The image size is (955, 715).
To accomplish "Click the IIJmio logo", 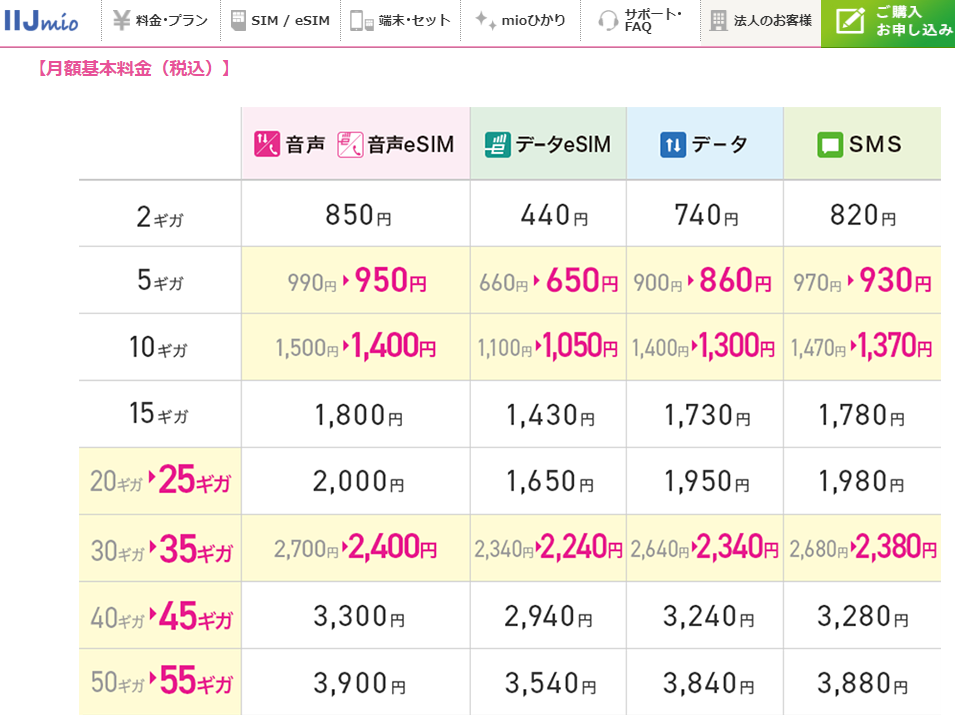I will point(41,21).
